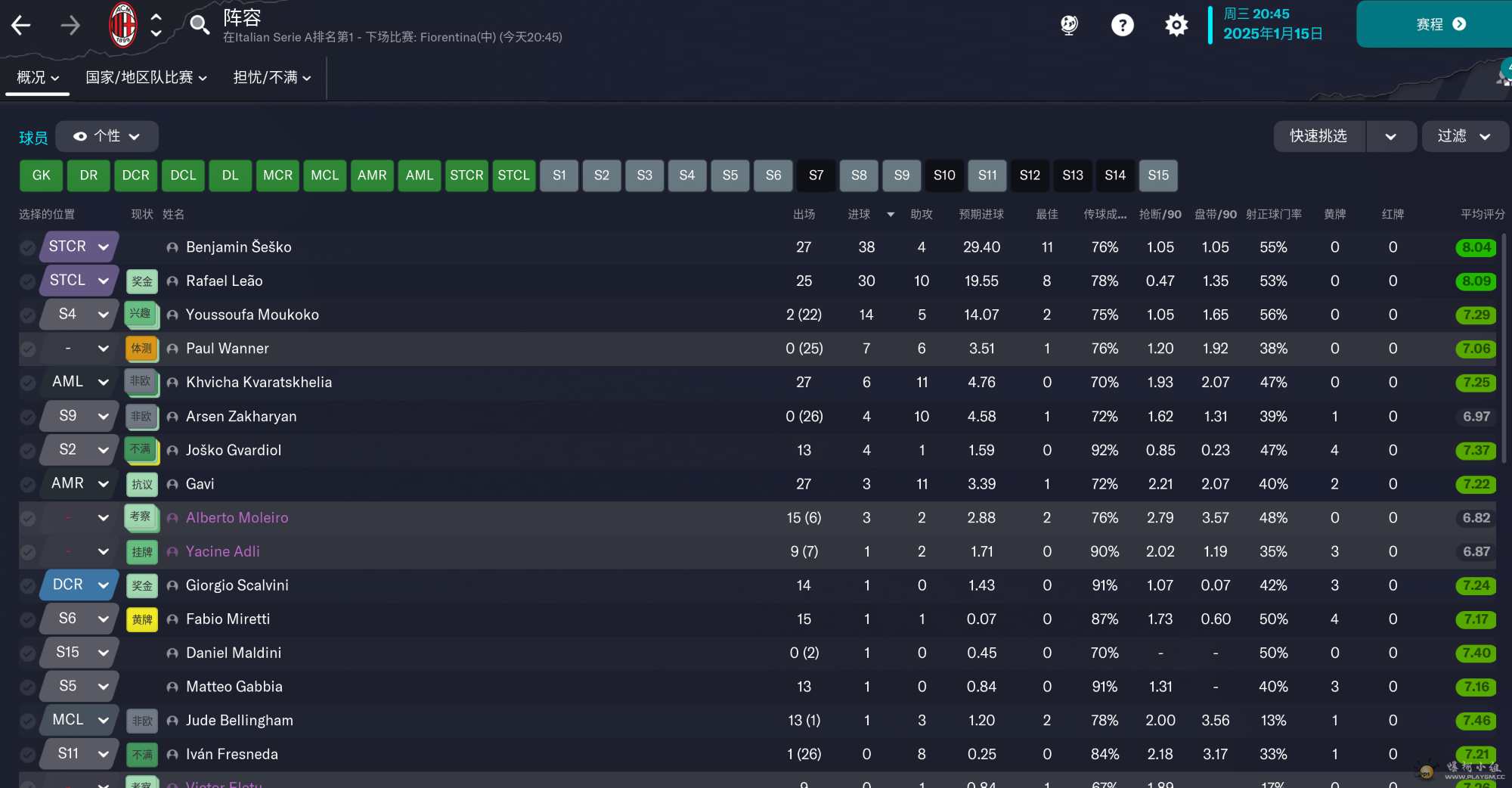Open the AC Milan club badge
Screen dimensions: 1512x788
tap(122, 25)
